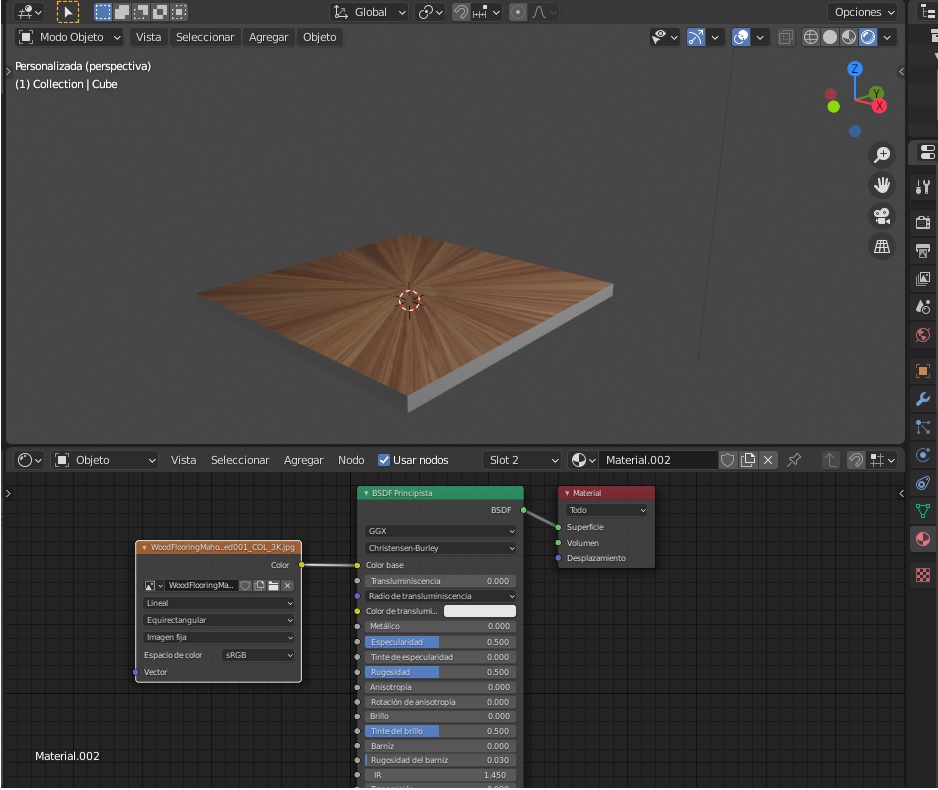Open the Material properties tab icon

pyautogui.click(x=923, y=539)
